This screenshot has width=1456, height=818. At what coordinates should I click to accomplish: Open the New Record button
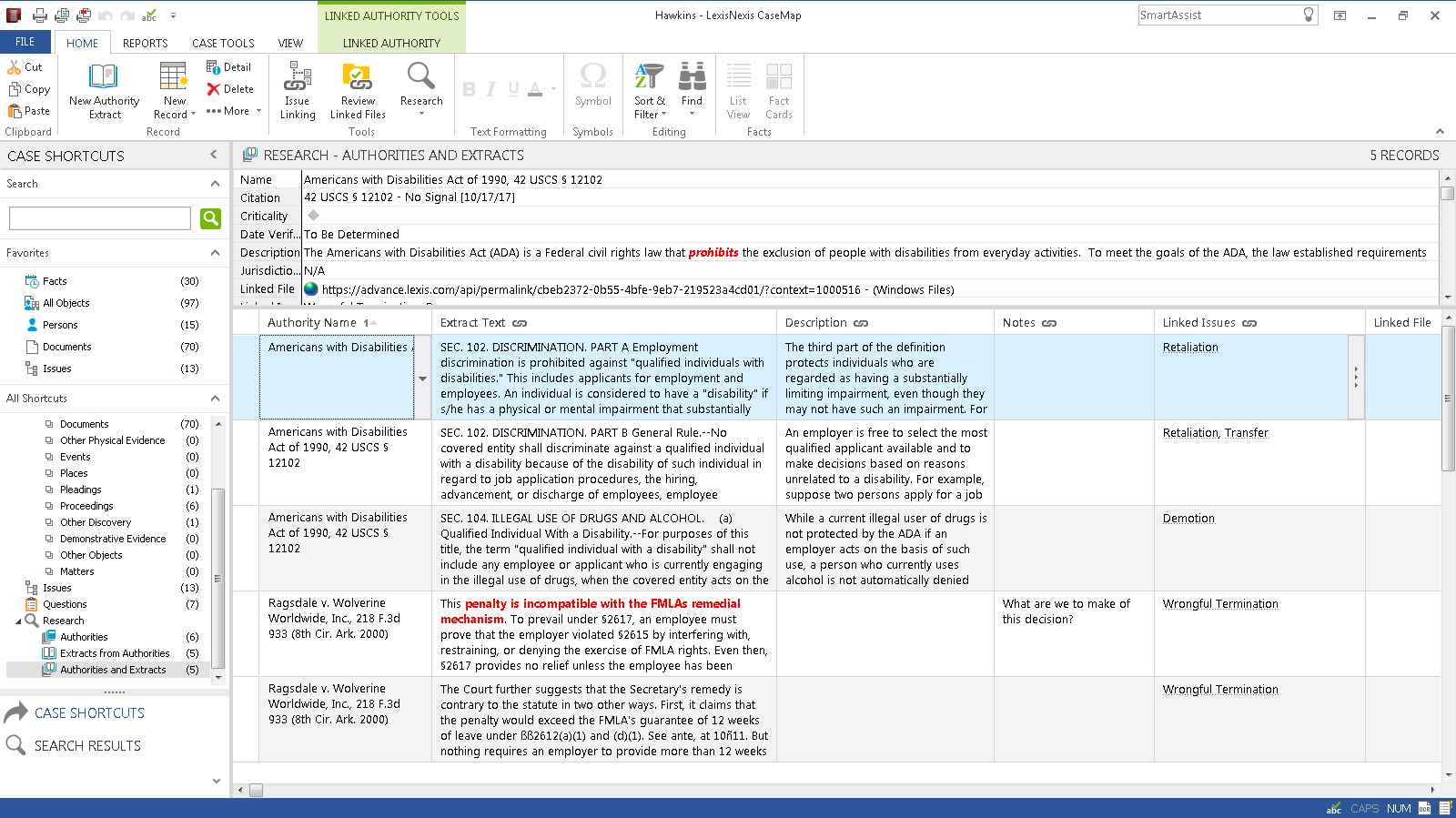tap(175, 90)
